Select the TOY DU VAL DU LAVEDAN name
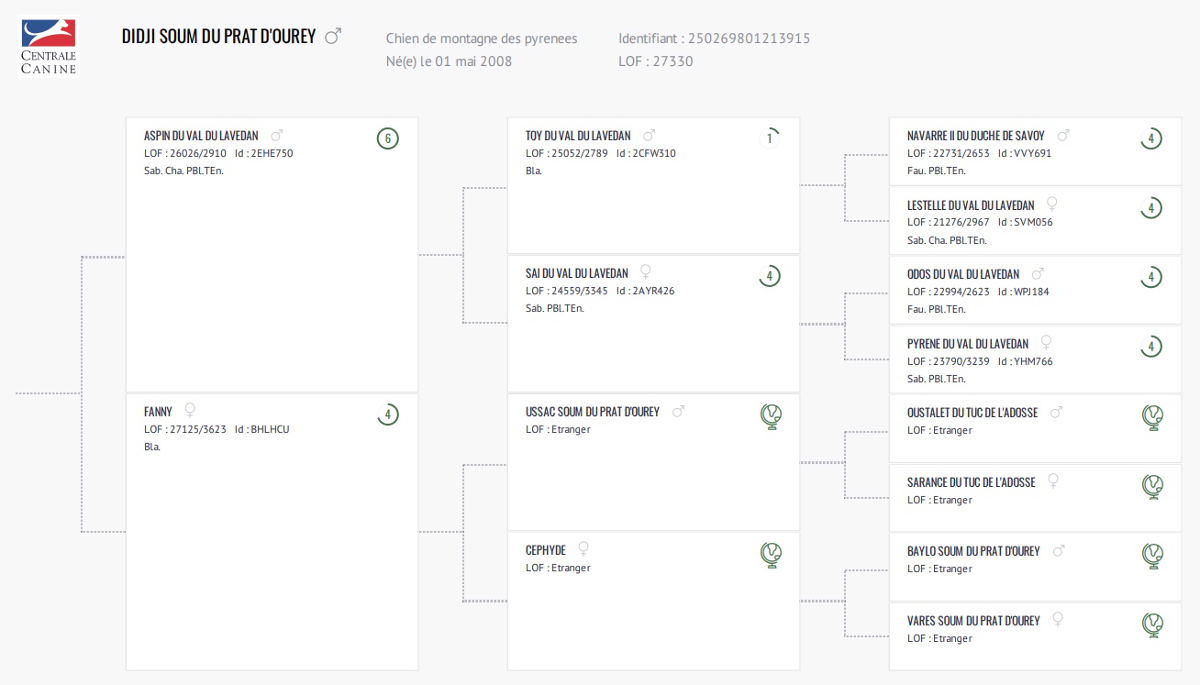1200x685 pixels. click(578, 136)
